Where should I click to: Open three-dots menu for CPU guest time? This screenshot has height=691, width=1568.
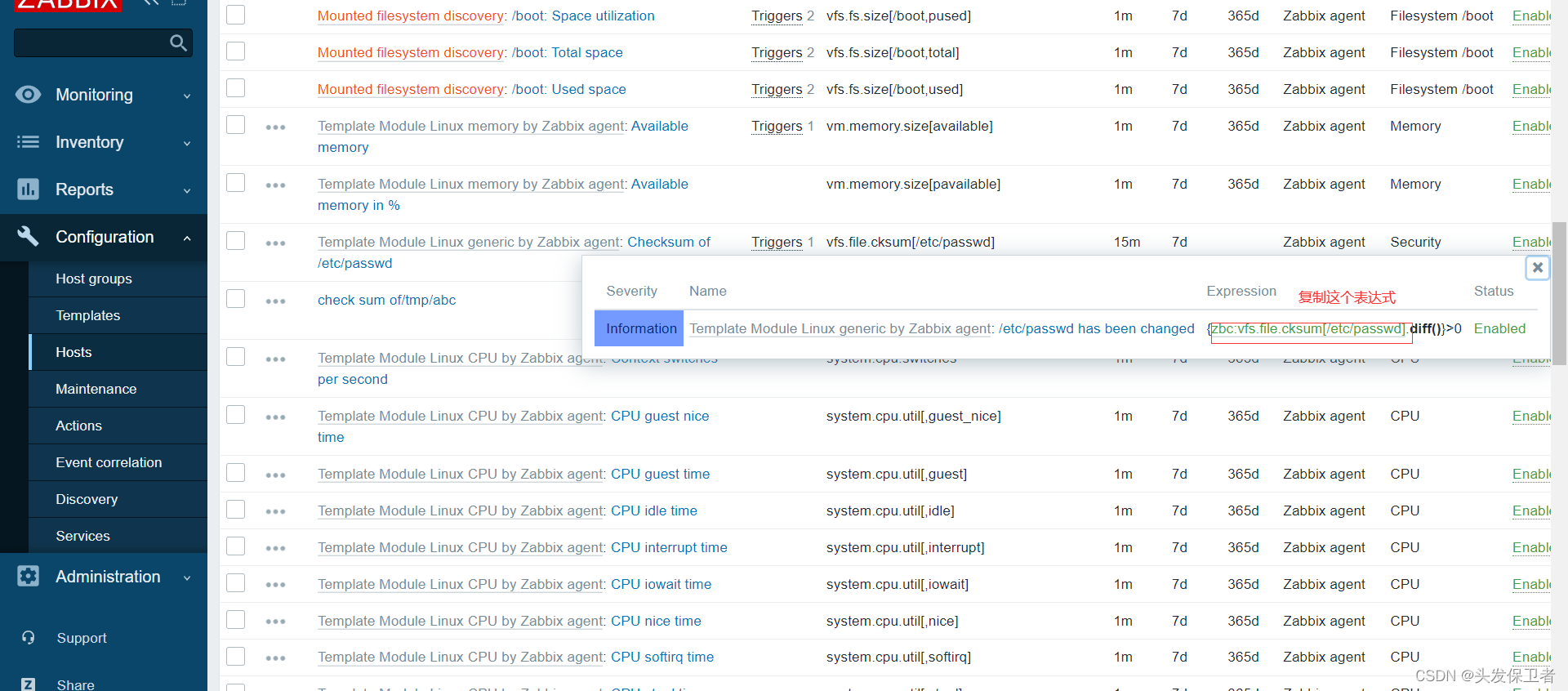(x=275, y=475)
